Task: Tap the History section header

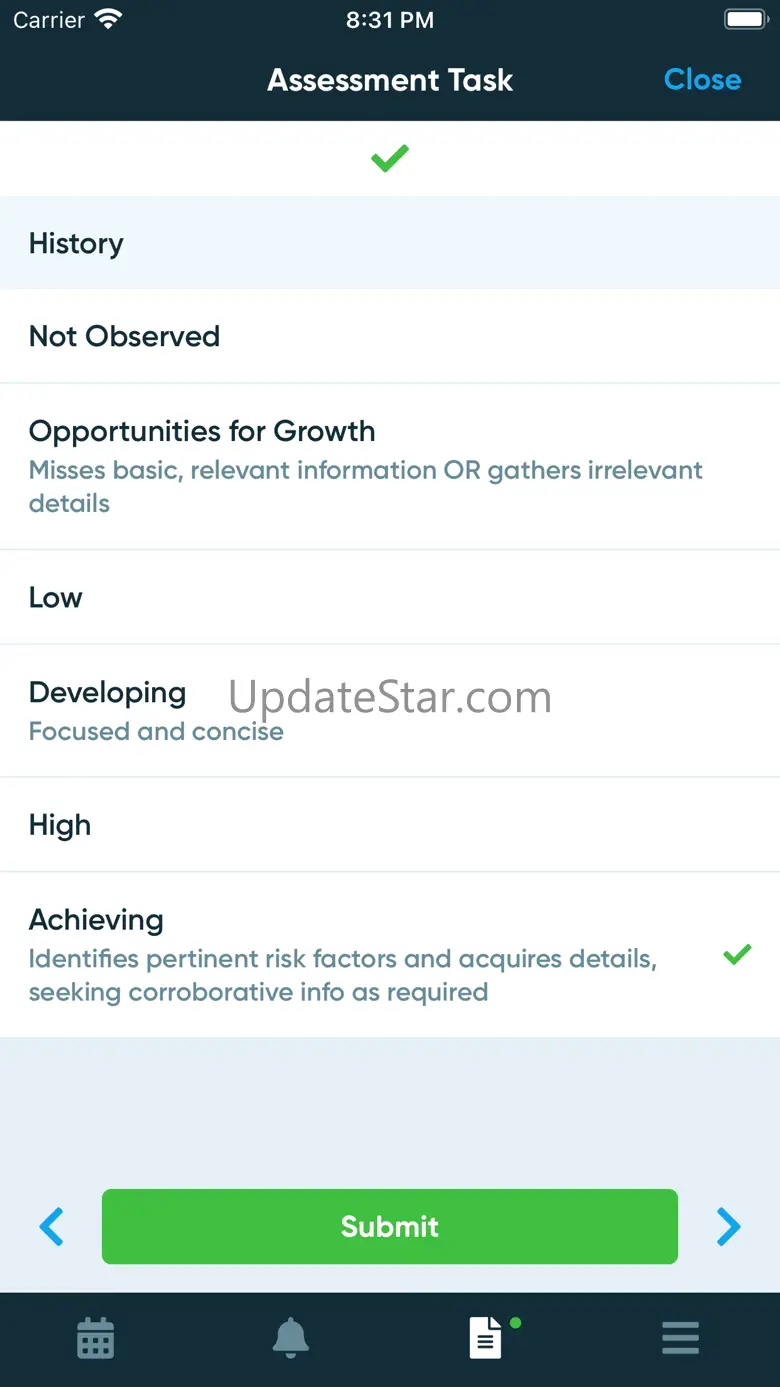Action: click(x=390, y=243)
